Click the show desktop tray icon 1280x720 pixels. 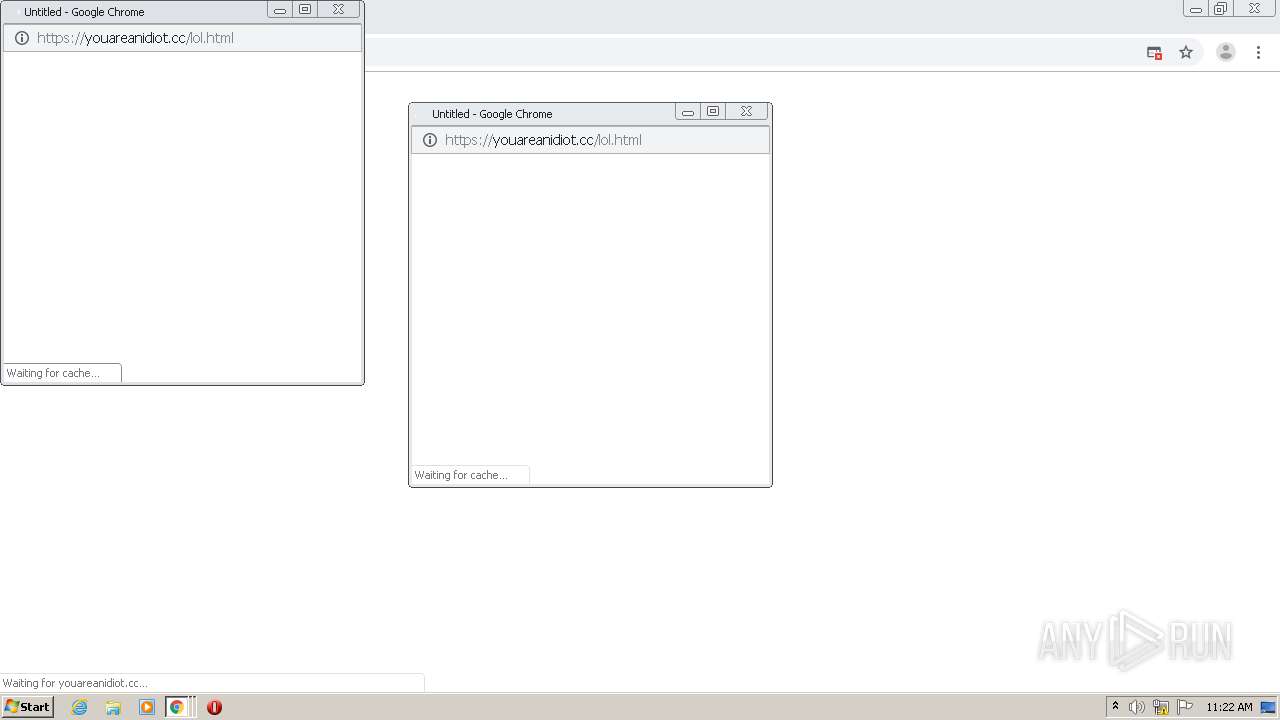(1268, 707)
